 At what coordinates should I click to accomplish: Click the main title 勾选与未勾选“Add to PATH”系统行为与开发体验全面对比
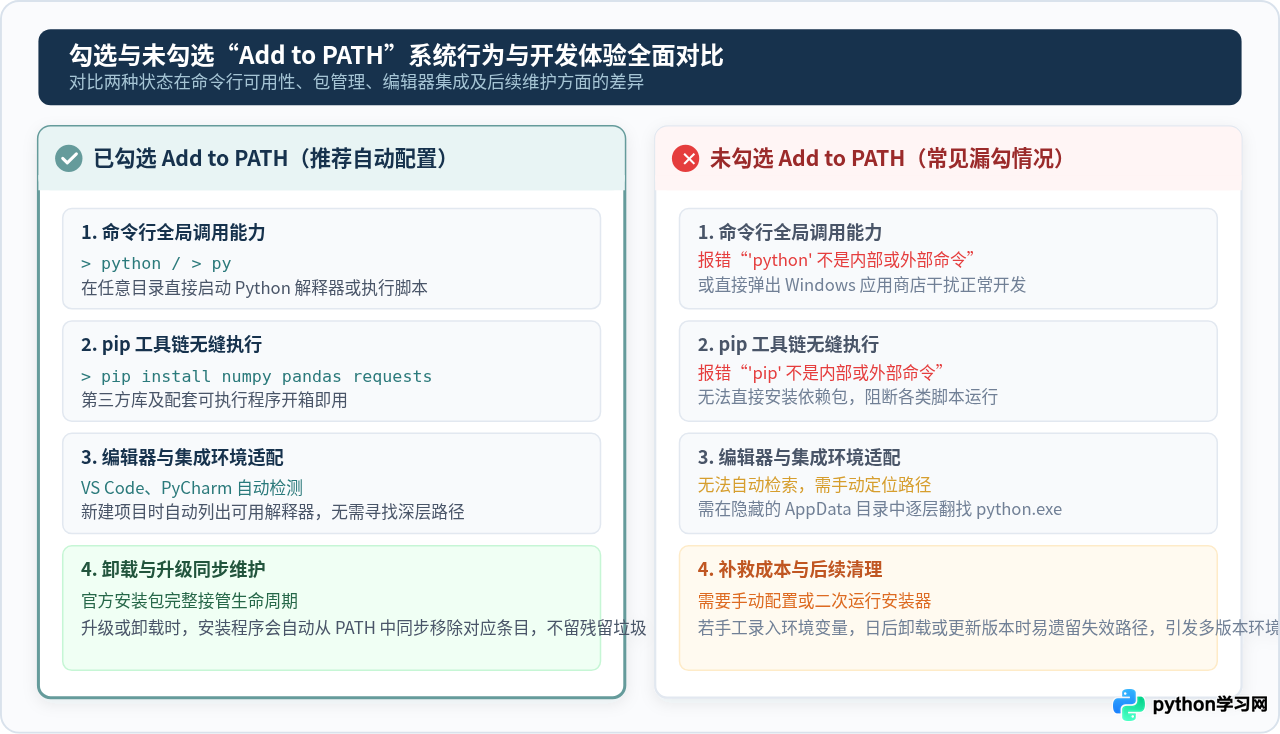click(396, 55)
